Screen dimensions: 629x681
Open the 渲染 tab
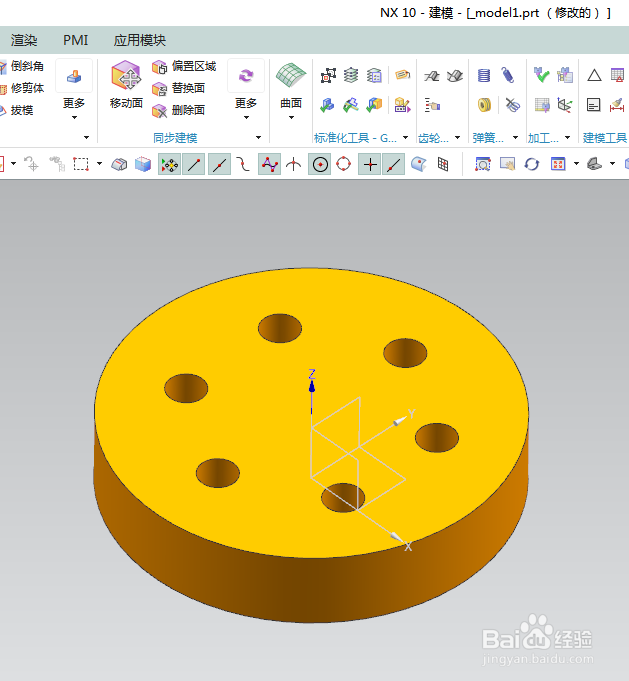(24, 40)
